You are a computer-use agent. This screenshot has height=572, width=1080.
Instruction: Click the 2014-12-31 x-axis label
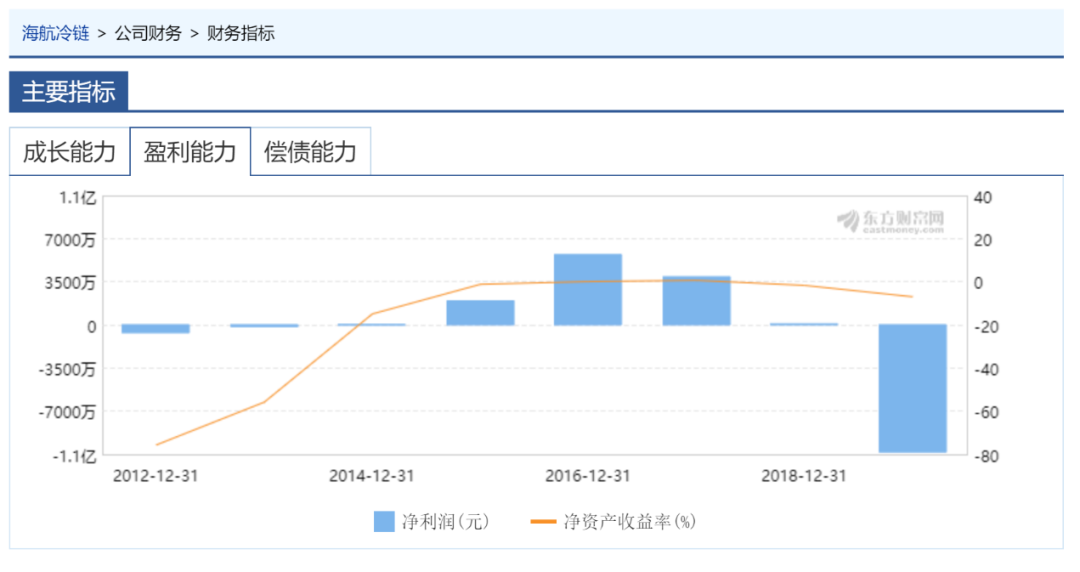tap(372, 476)
